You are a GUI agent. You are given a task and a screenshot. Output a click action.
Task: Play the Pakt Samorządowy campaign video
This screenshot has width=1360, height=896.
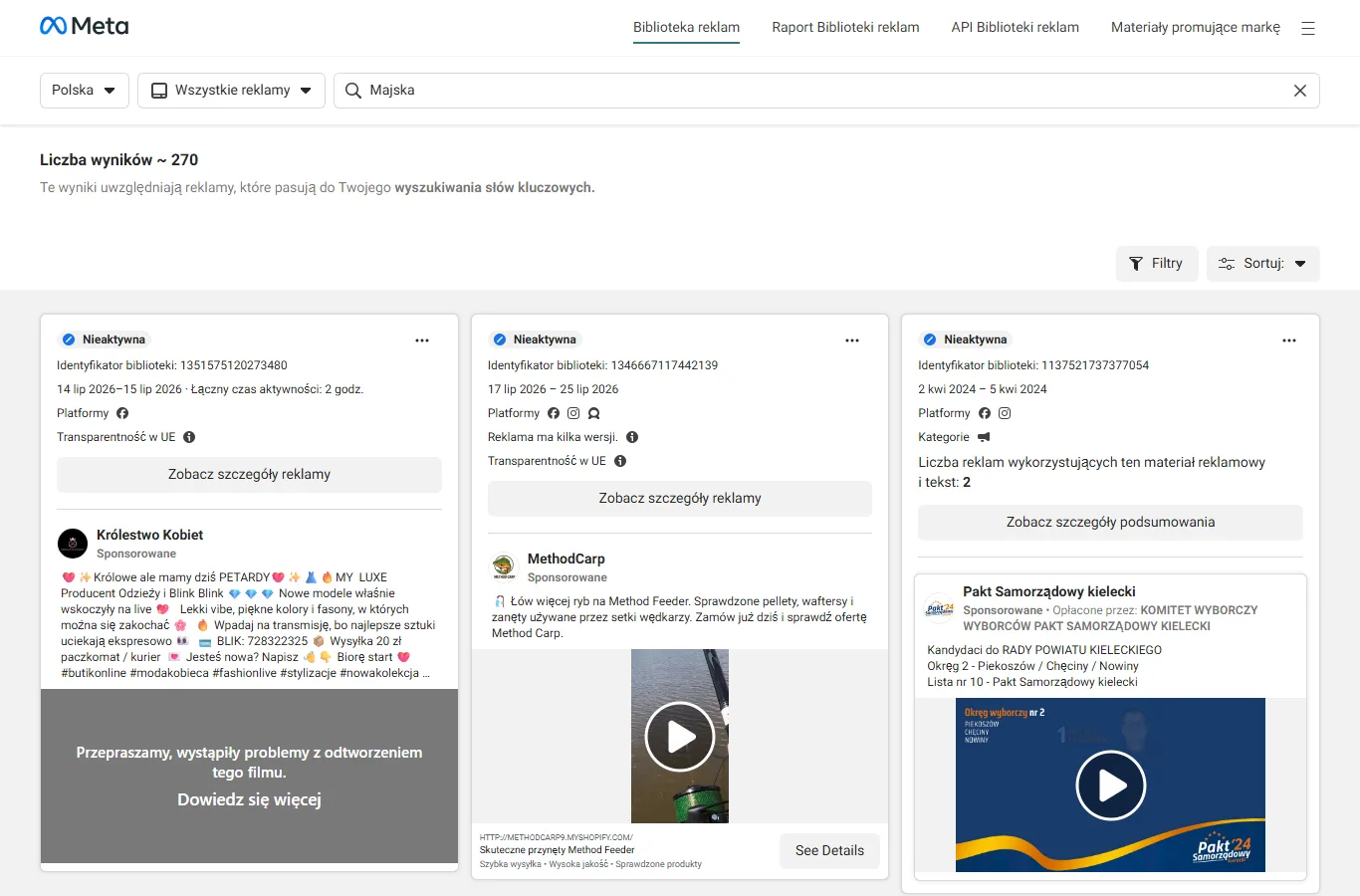coord(1111,785)
